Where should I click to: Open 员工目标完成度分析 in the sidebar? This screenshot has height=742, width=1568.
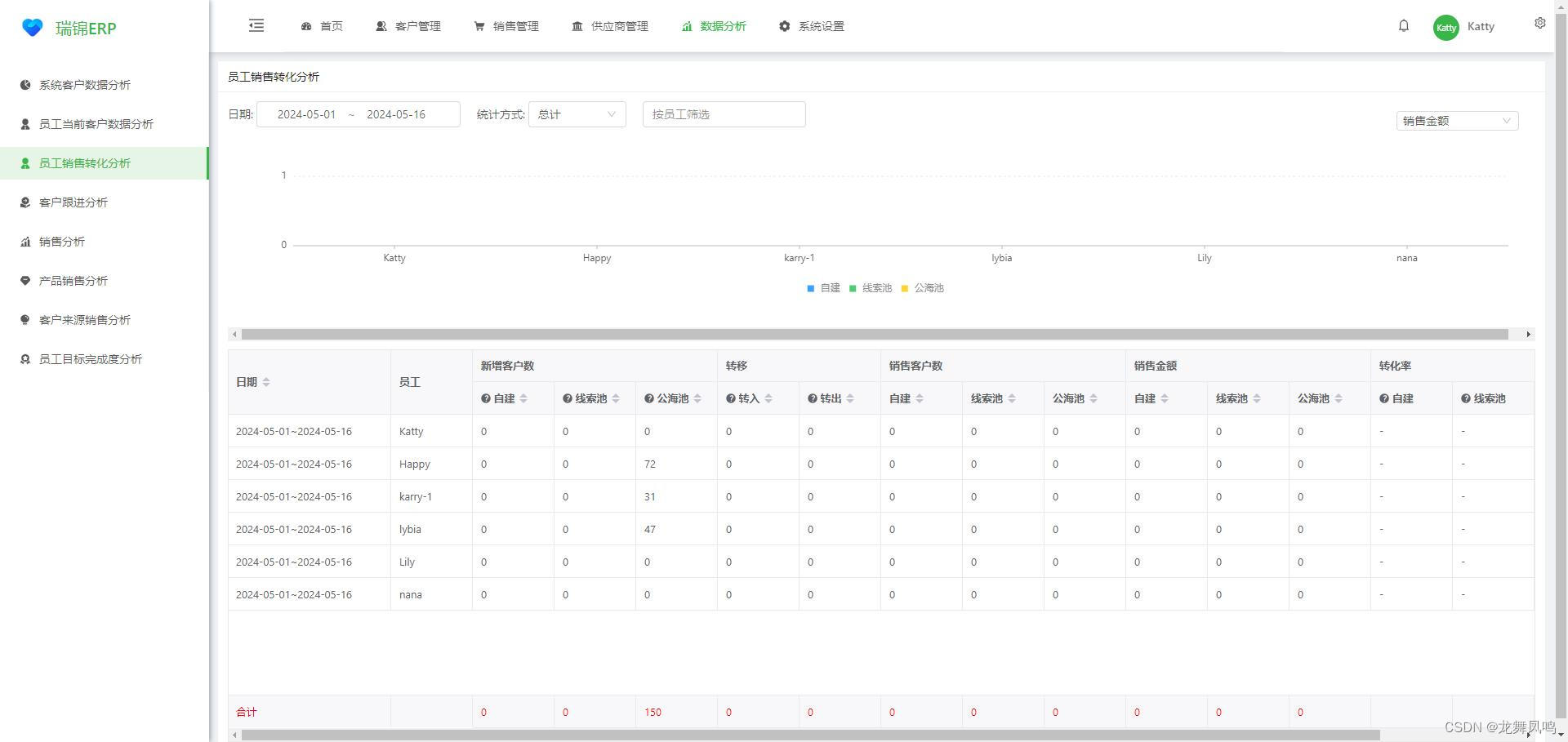(105, 359)
